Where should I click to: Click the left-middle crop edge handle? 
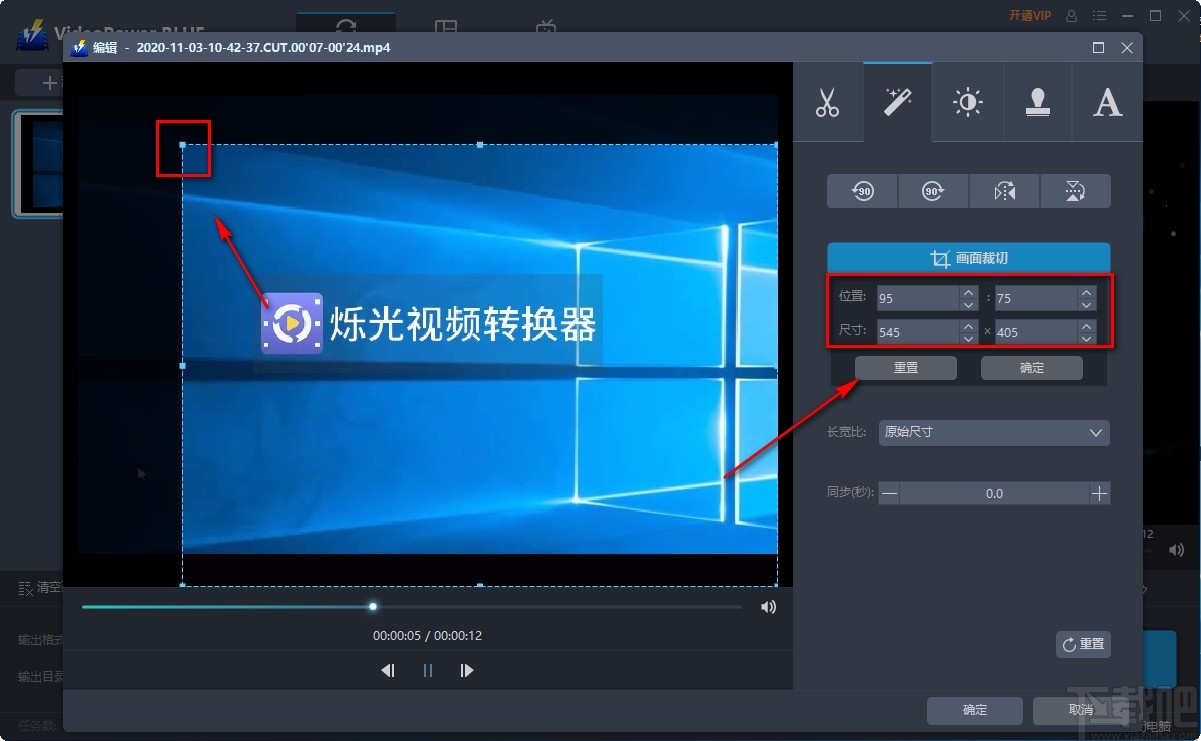[x=182, y=366]
